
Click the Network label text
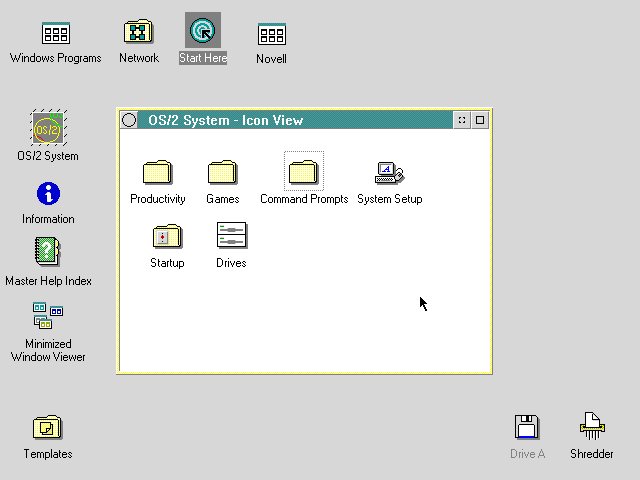click(139, 58)
